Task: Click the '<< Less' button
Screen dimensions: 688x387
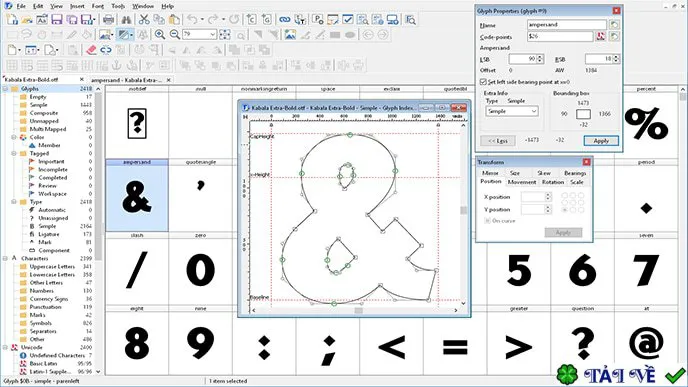Action: 498,141
